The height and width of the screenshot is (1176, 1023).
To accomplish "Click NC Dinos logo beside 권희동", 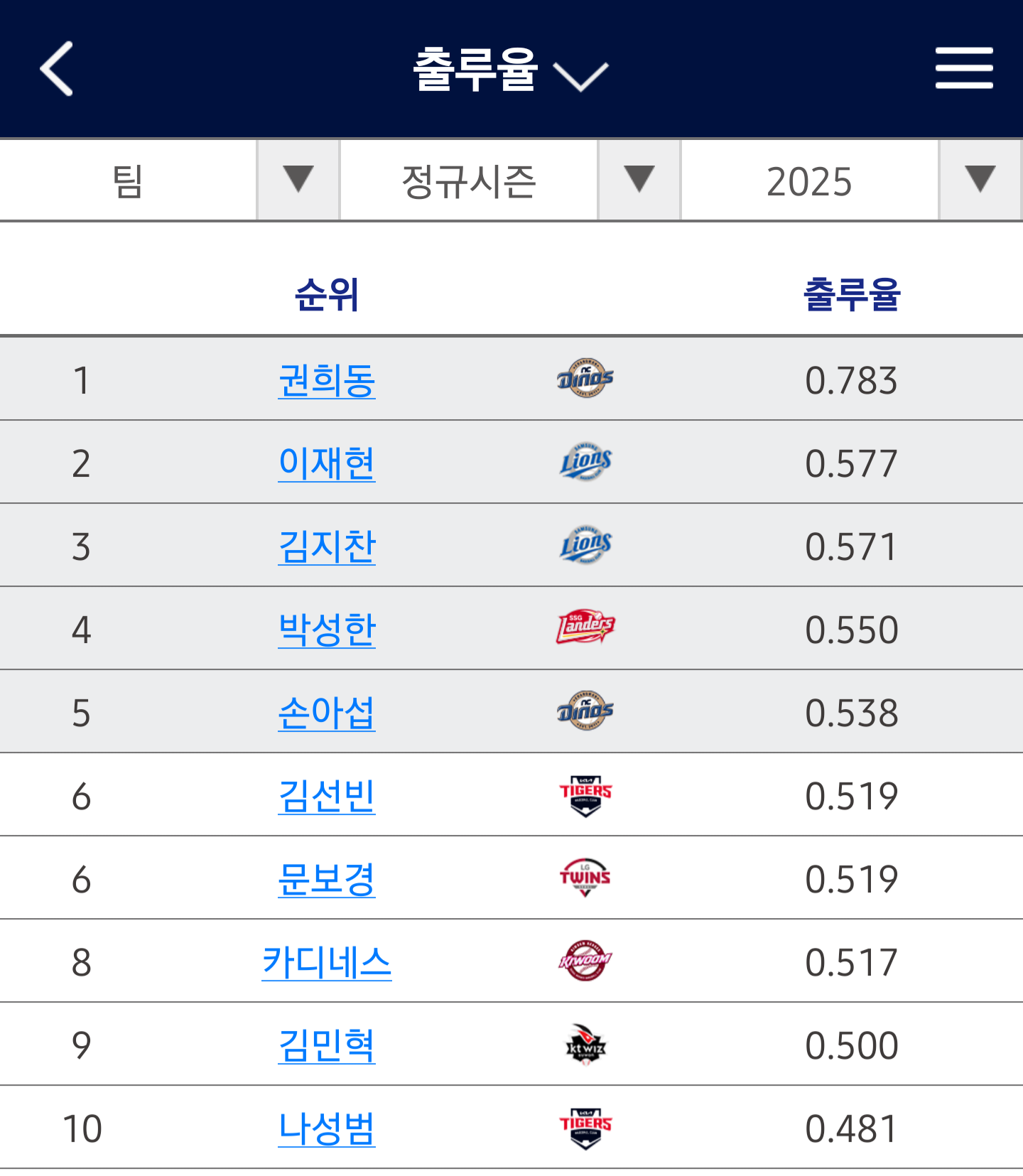I will [585, 379].
